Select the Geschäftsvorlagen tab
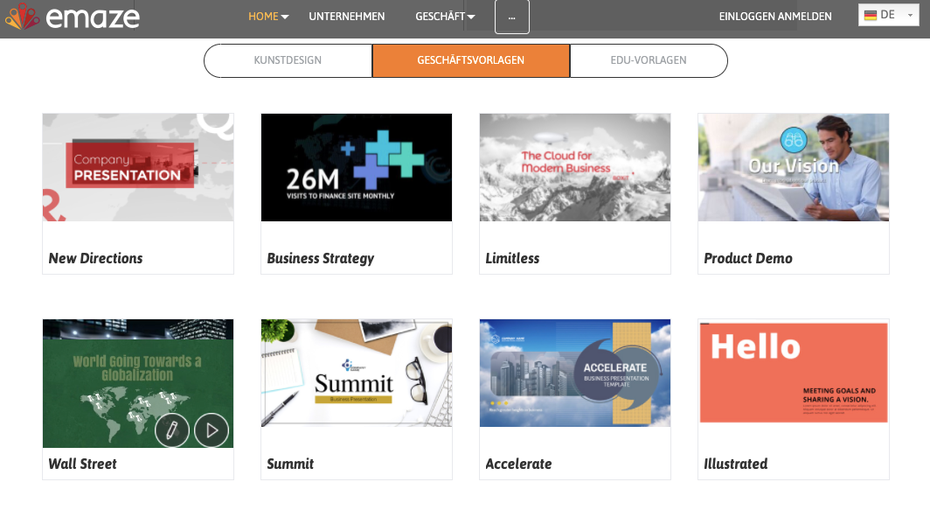 coord(470,60)
